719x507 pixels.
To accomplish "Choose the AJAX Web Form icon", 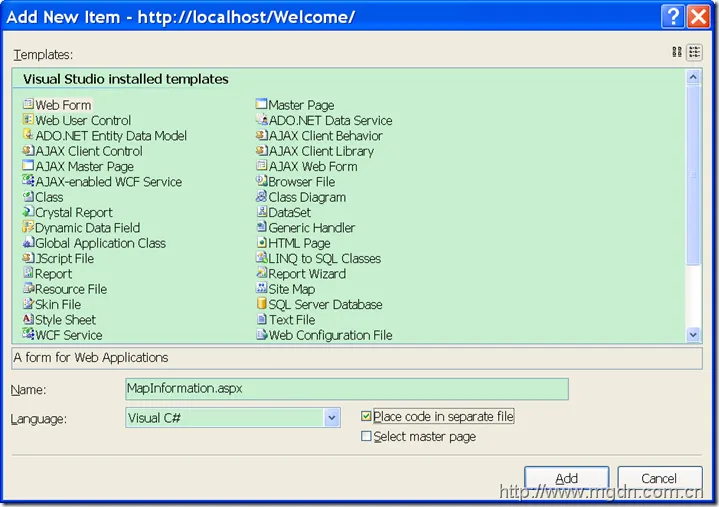I will tap(261, 165).
